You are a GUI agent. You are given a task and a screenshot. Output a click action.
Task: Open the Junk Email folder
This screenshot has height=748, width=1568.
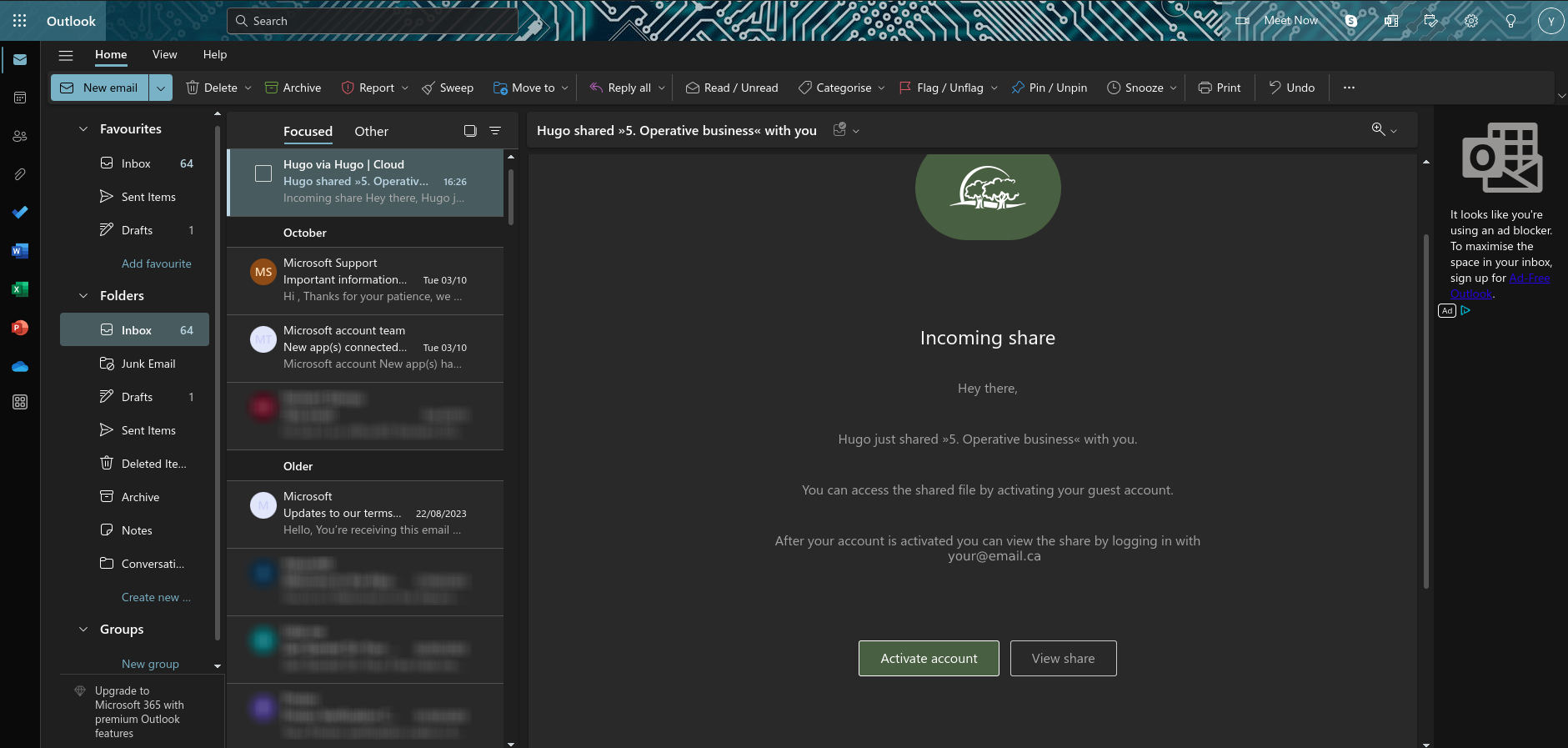click(134, 364)
